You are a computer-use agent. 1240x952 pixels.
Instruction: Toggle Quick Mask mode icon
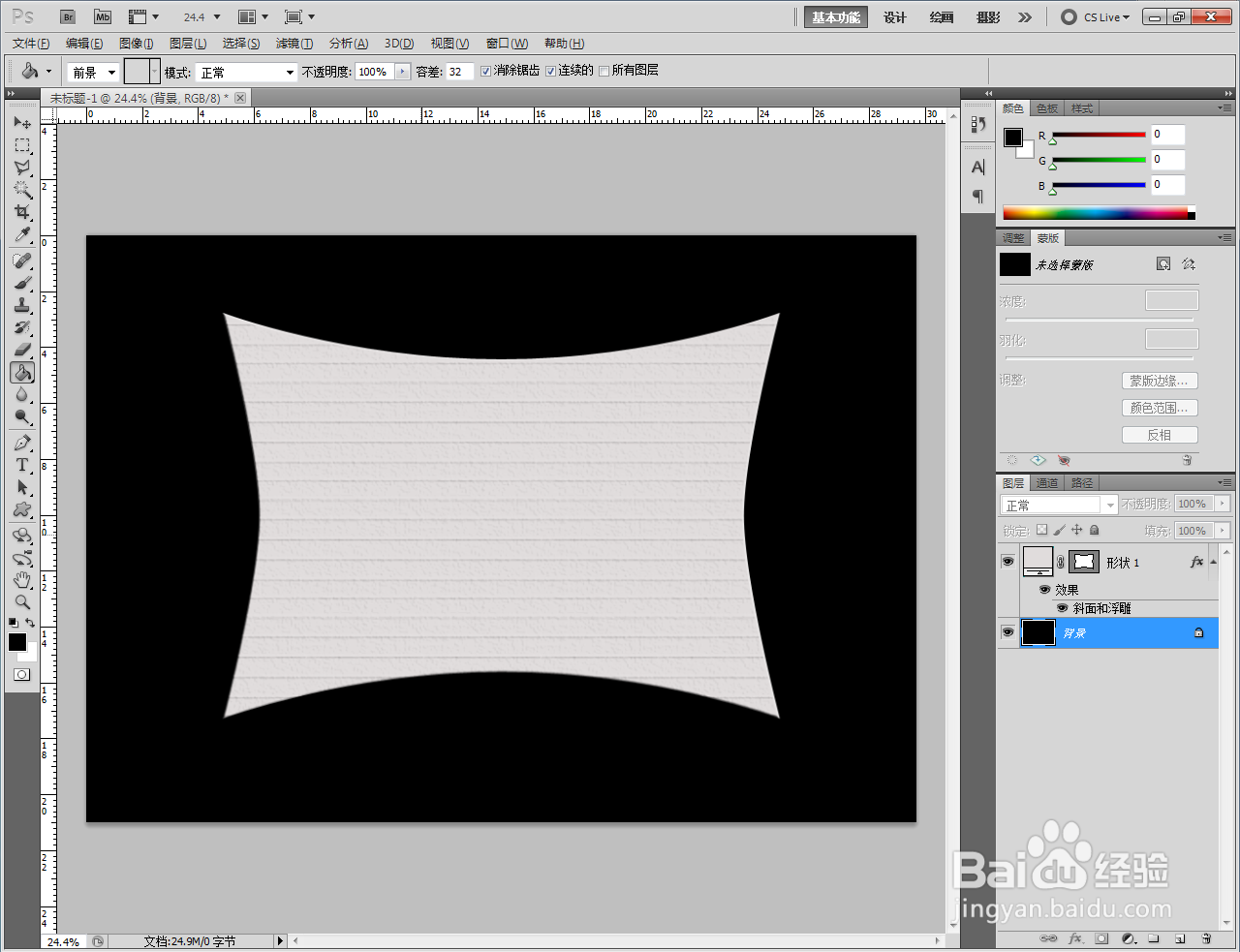(x=22, y=674)
